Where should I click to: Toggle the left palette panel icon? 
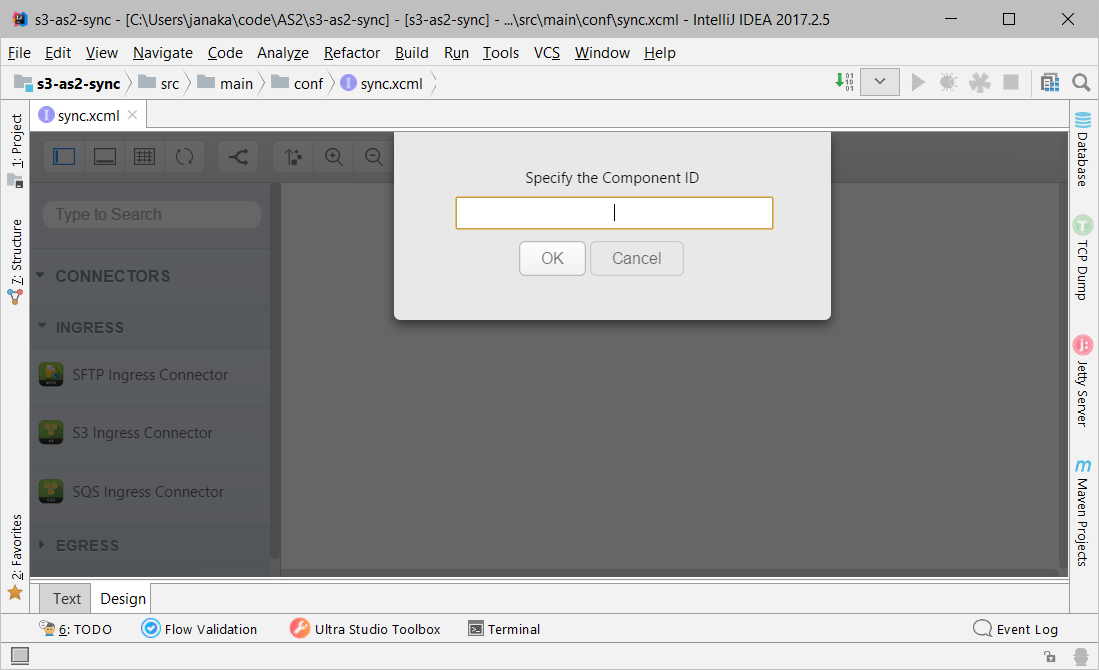click(x=64, y=156)
